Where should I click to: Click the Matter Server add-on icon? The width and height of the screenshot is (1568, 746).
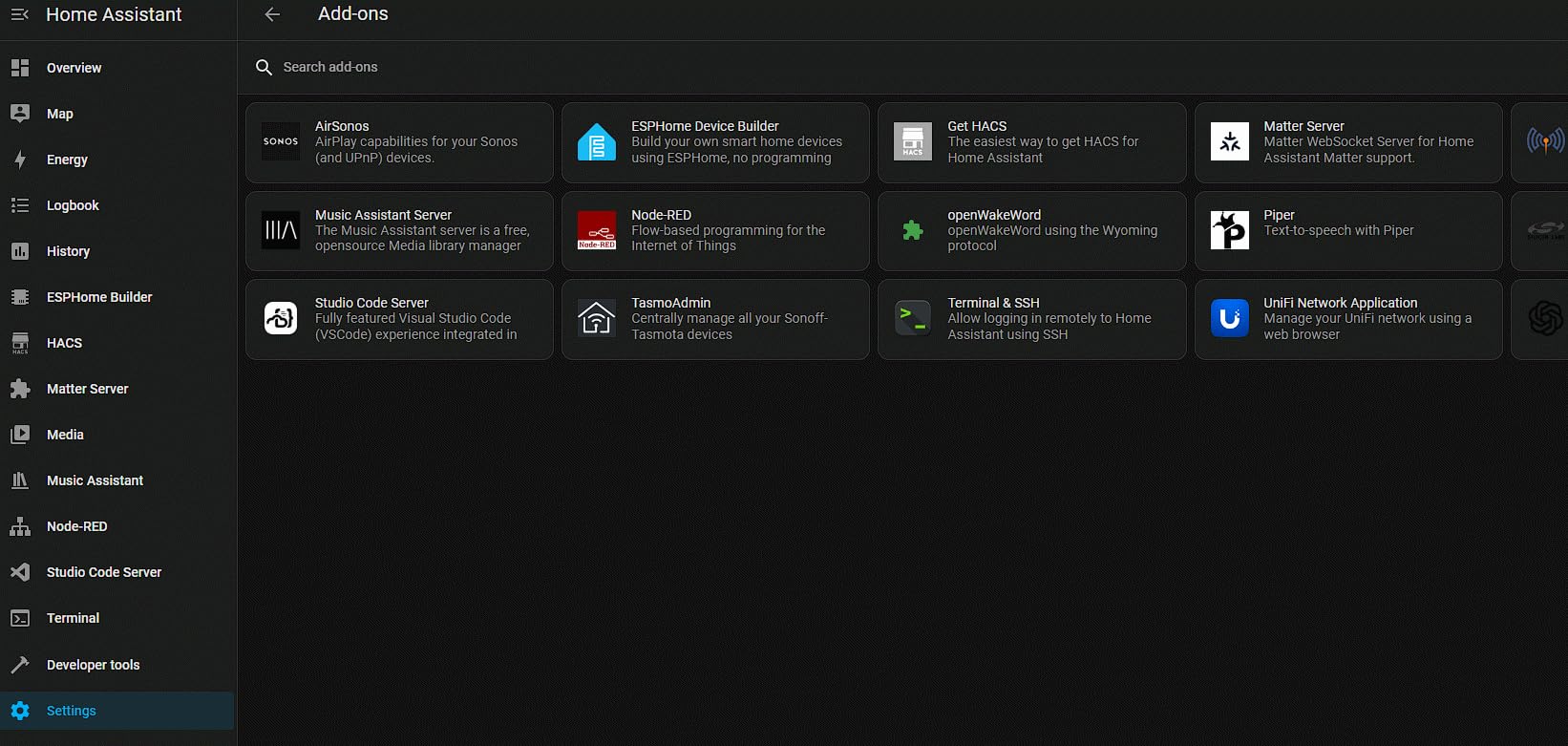click(1229, 142)
